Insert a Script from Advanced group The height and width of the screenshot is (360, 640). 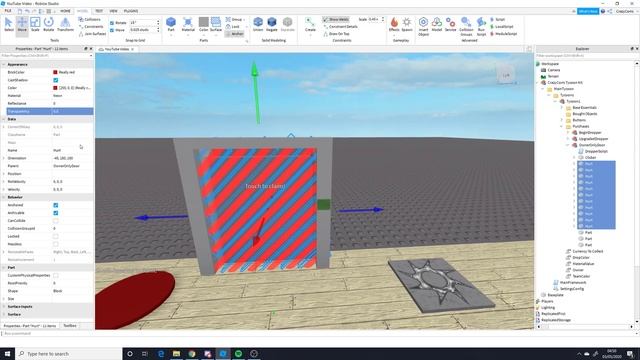[x=498, y=19]
